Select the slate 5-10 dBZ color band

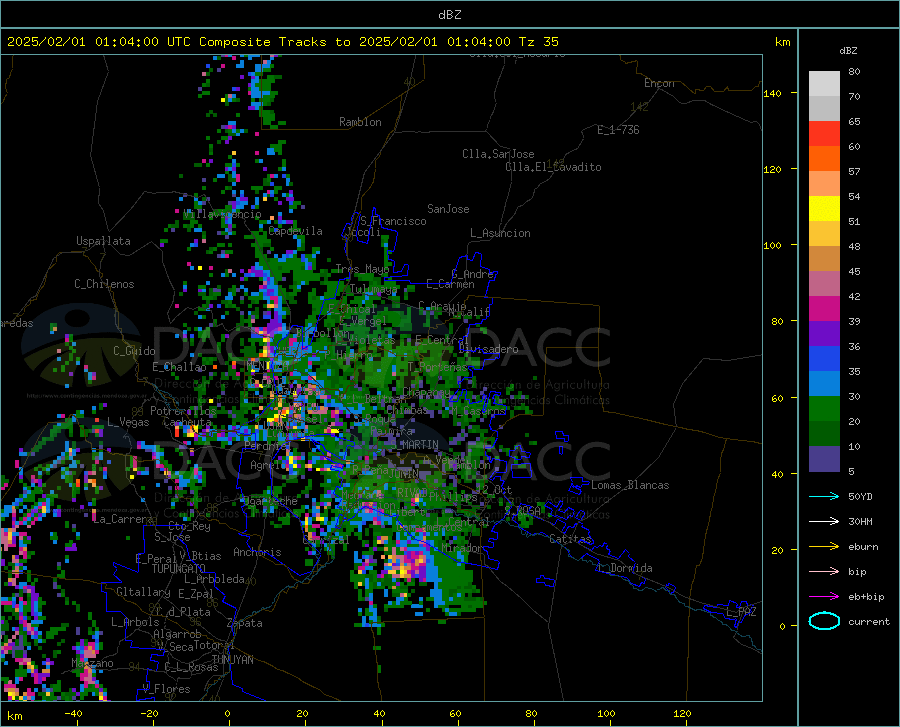tap(824, 459)
